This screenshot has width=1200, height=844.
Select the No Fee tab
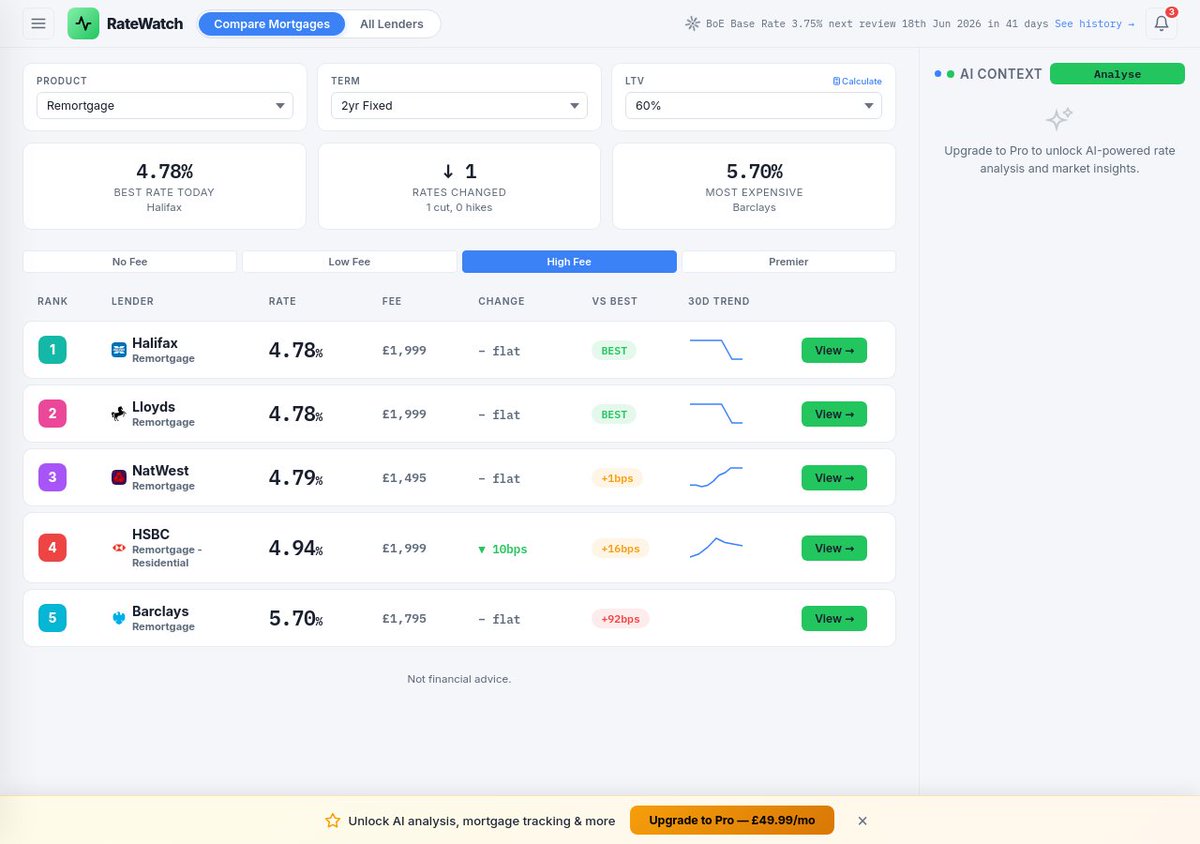click(x=130, y=261)
